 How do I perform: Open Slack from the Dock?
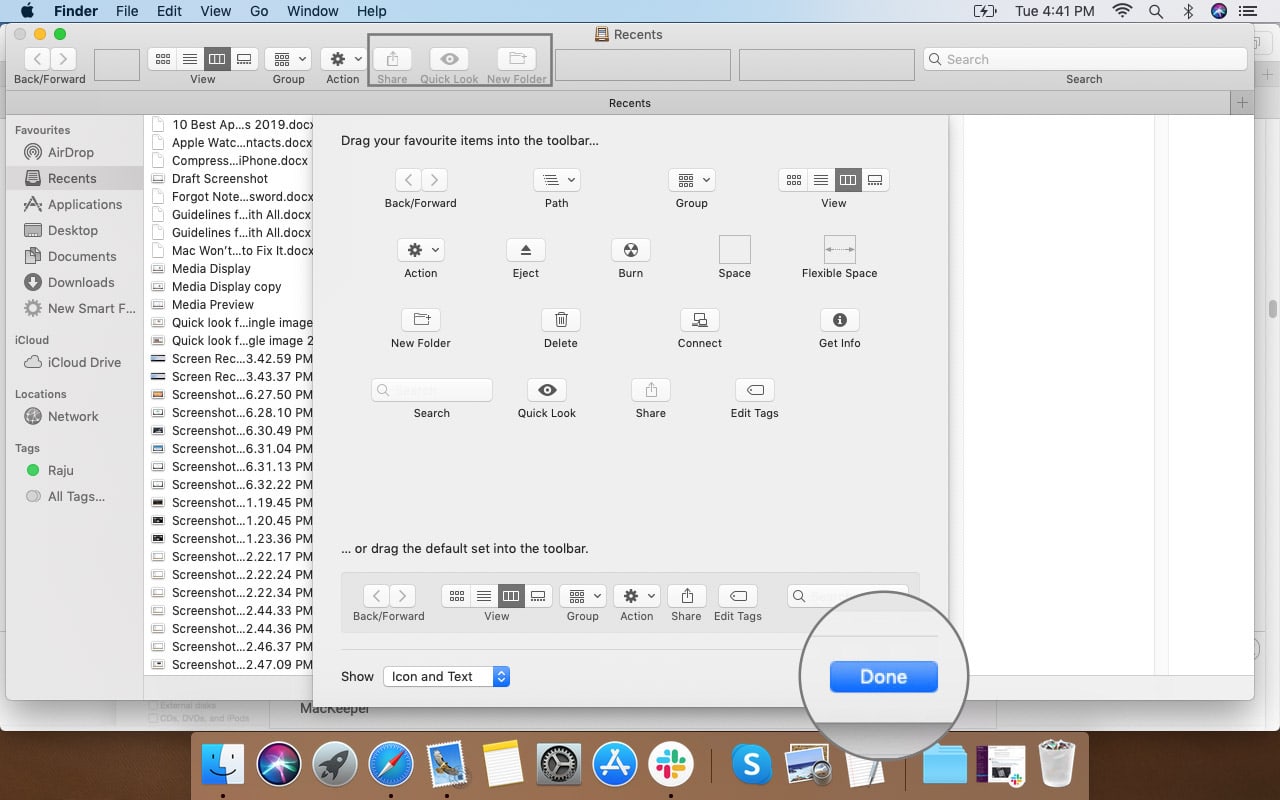671,764
